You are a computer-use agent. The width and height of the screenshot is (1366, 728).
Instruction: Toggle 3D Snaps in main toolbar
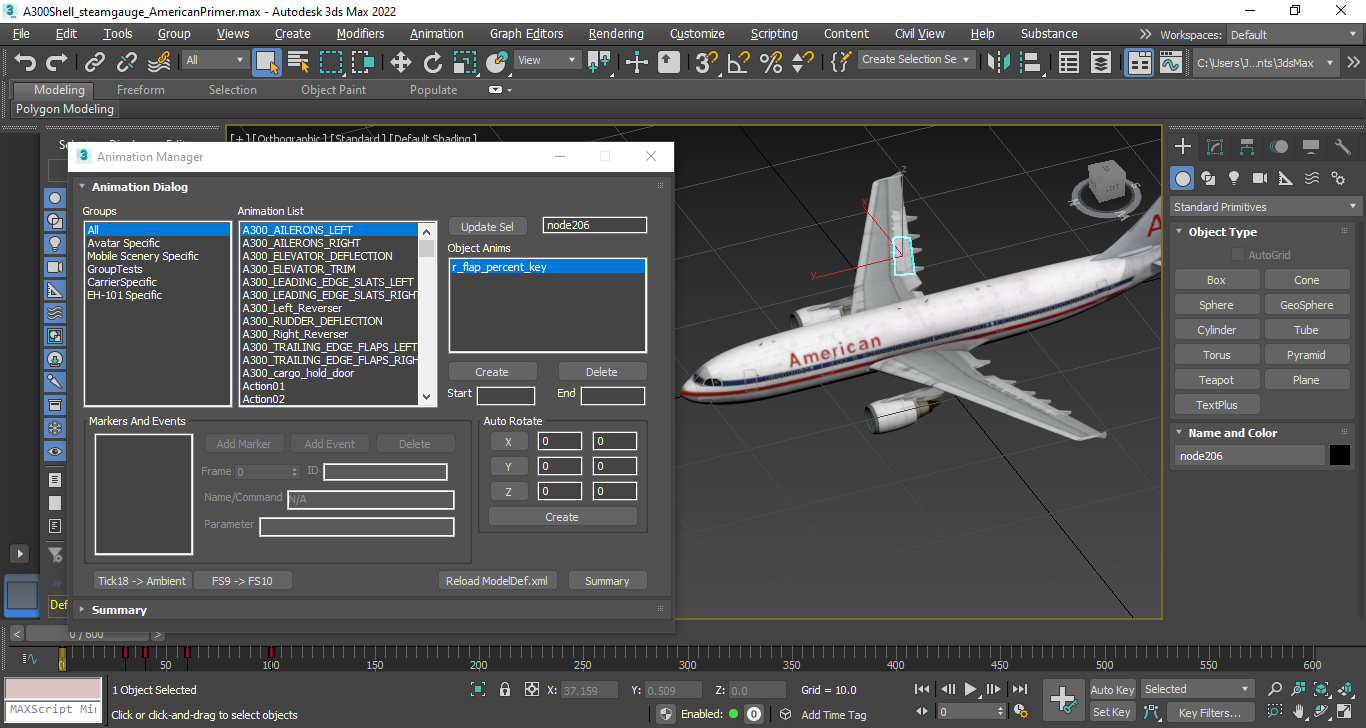(707, 62)
